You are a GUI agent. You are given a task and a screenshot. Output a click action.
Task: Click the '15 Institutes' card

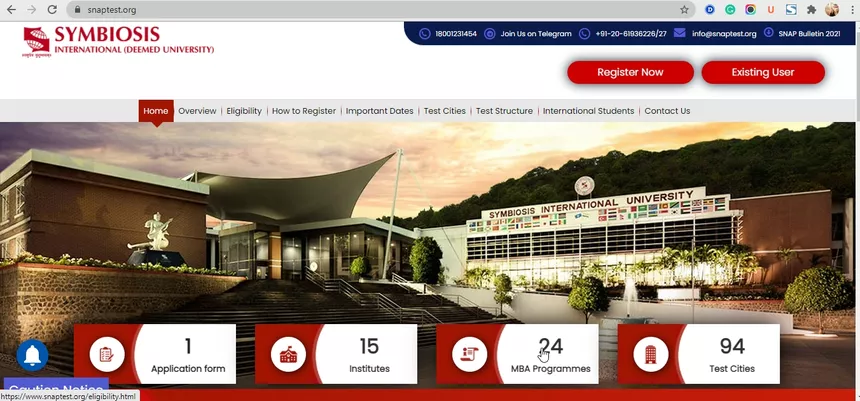point(336,354)
